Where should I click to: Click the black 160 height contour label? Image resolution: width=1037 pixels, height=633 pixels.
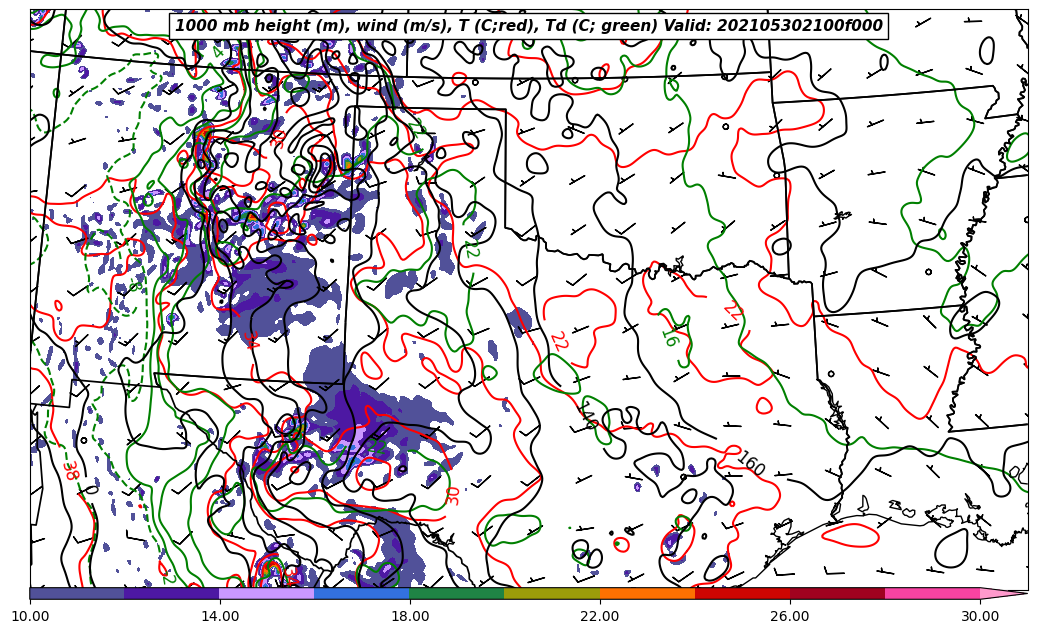pyautogui.click(x=750, y=463)
